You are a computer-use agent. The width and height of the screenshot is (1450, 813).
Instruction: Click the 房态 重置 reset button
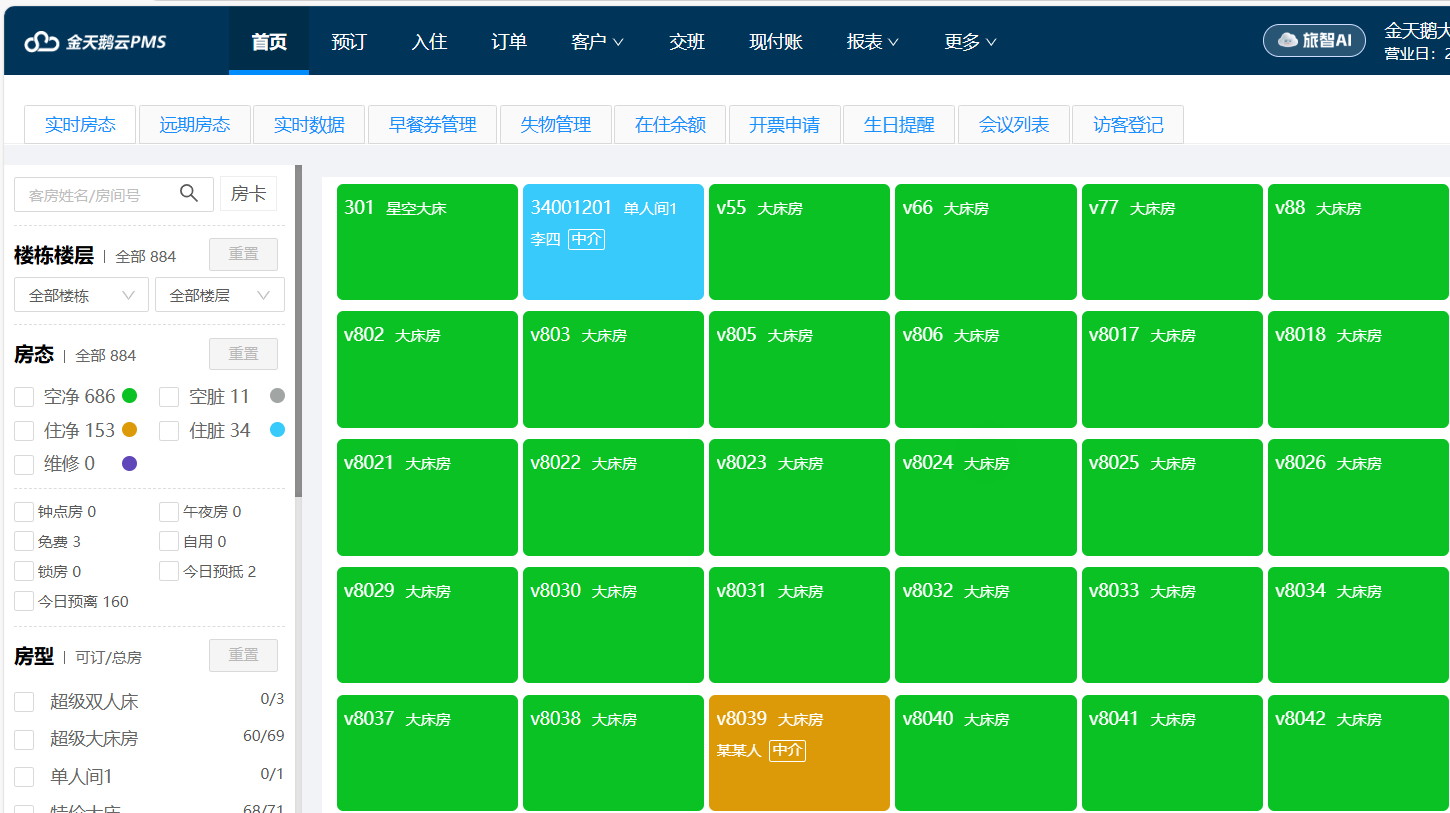[243, 353]
